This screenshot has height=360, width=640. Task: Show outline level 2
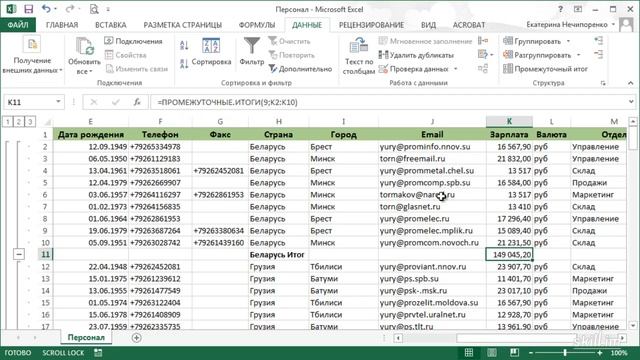coord(18,122)
